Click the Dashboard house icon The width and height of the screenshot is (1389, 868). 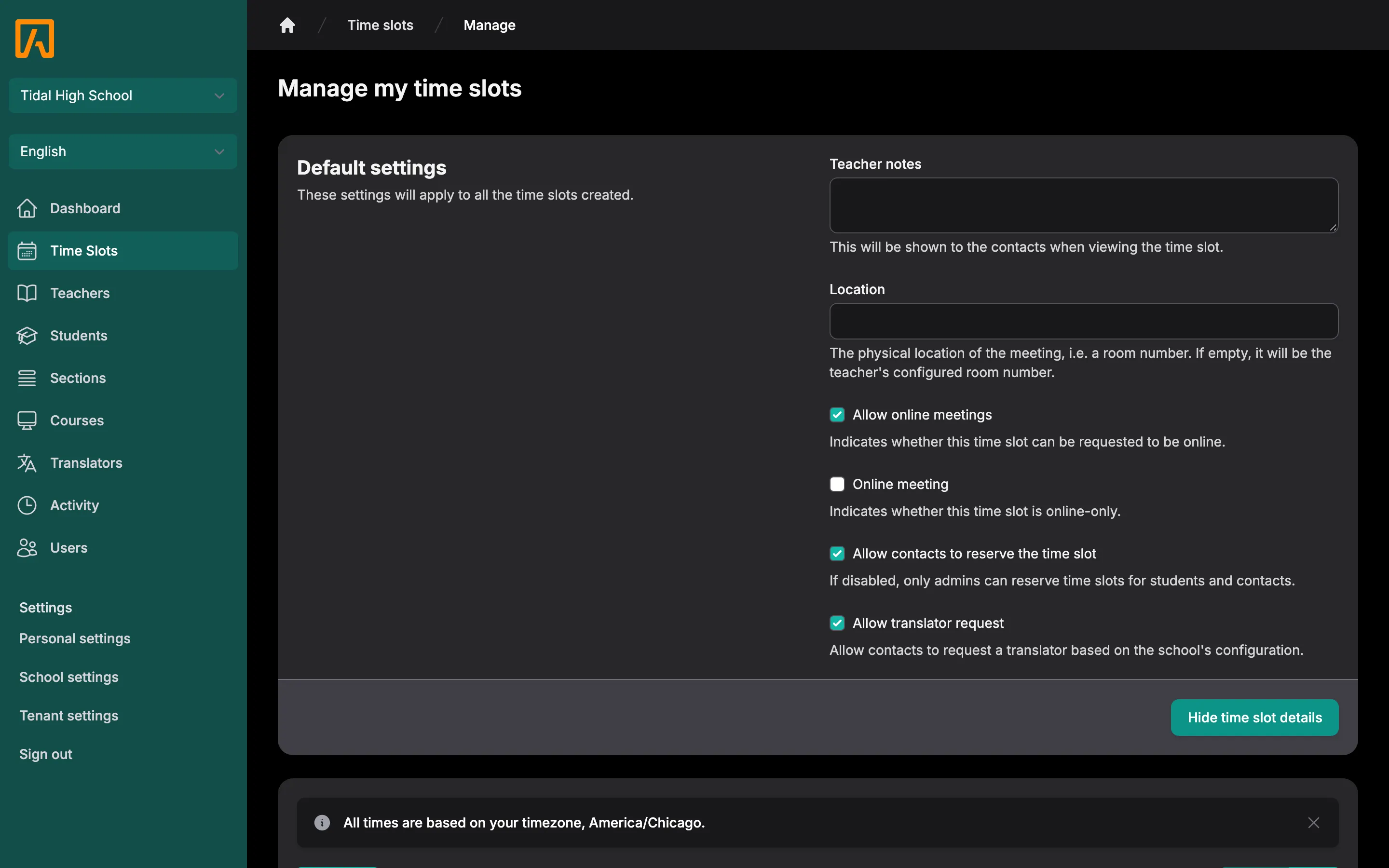(27, 208)
